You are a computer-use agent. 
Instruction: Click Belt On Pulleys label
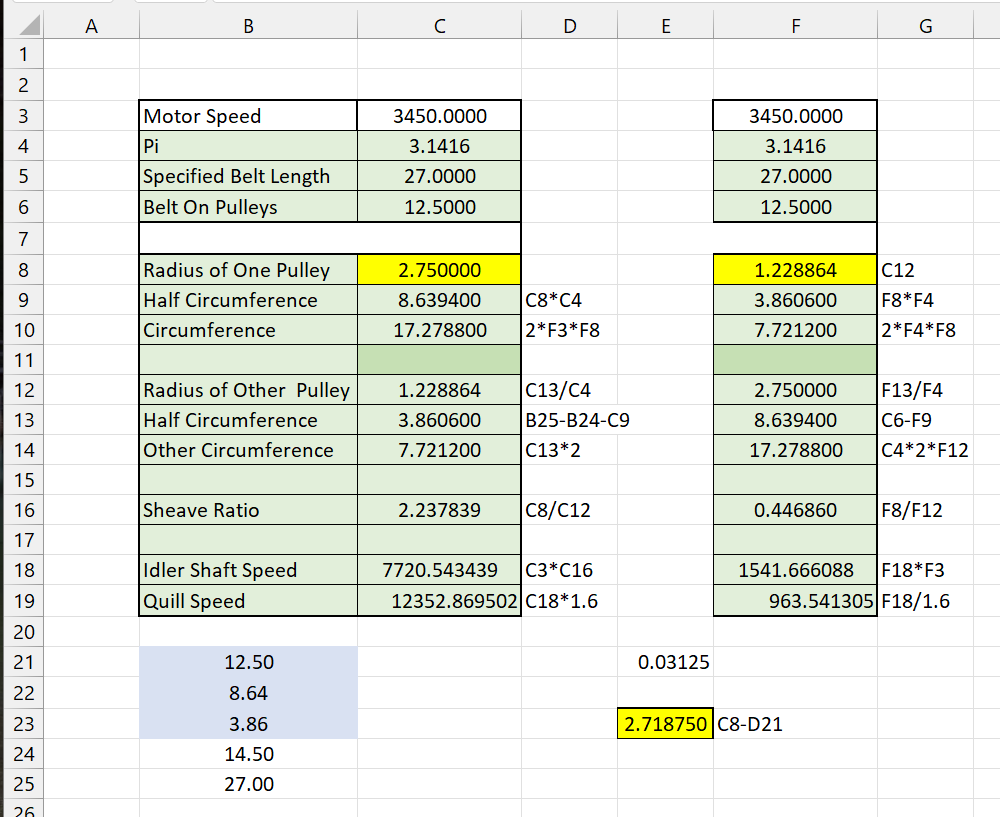pyautogui.click(x=248, y=207)
